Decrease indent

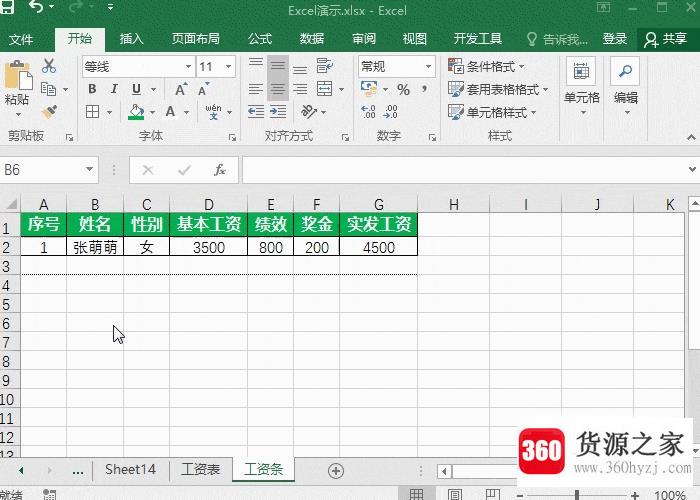256,112
